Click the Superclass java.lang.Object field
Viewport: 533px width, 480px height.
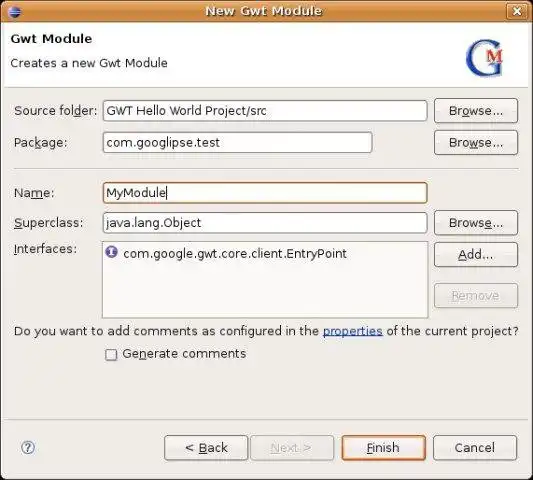coord(265,223)
